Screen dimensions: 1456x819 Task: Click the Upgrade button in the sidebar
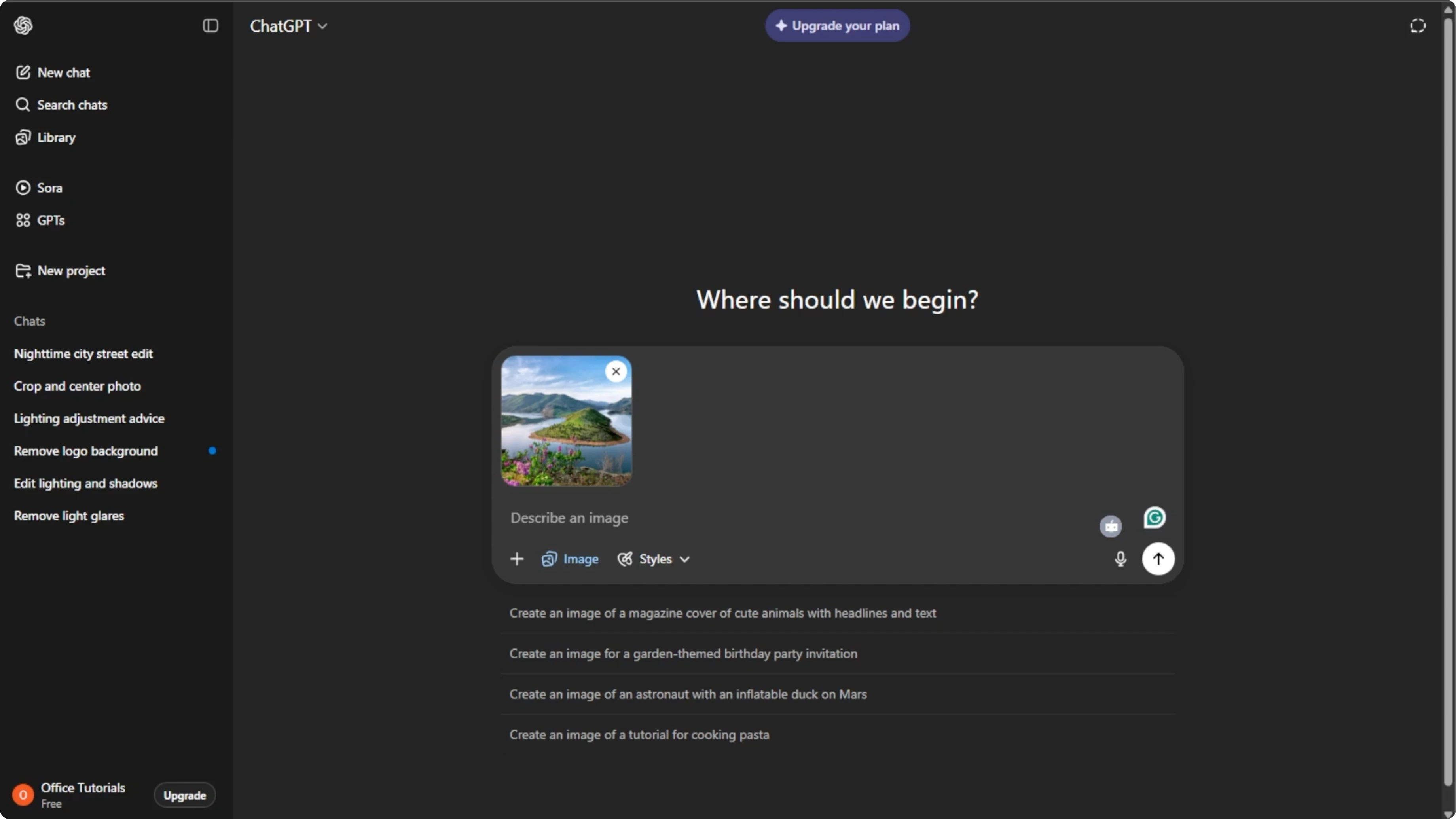click(x=184, y=795)
